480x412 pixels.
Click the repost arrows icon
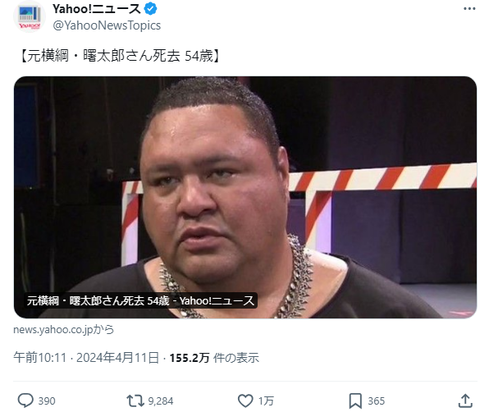(135, 401)
